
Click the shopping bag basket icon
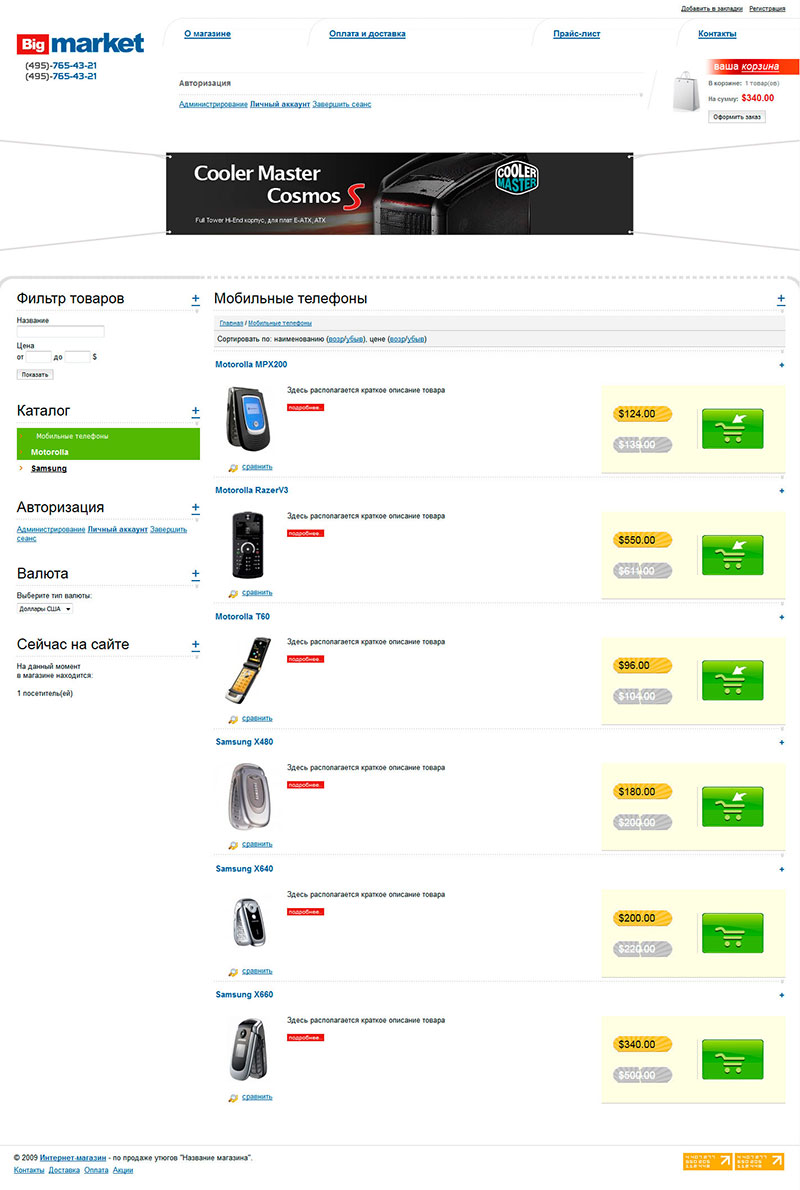pos(686,92)
